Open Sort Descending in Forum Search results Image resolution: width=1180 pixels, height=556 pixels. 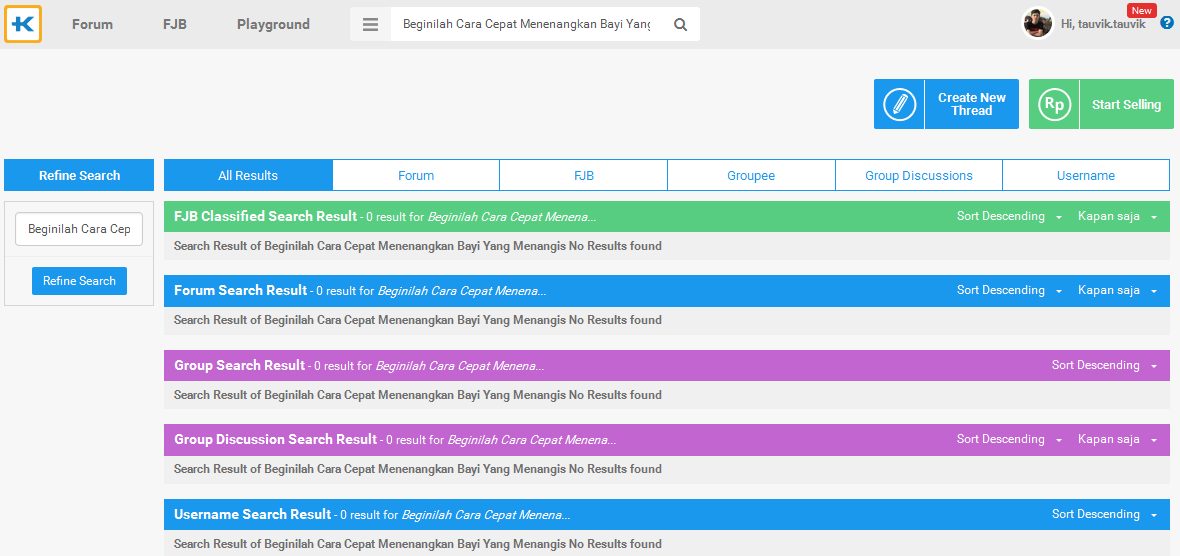coord(1009,290)
